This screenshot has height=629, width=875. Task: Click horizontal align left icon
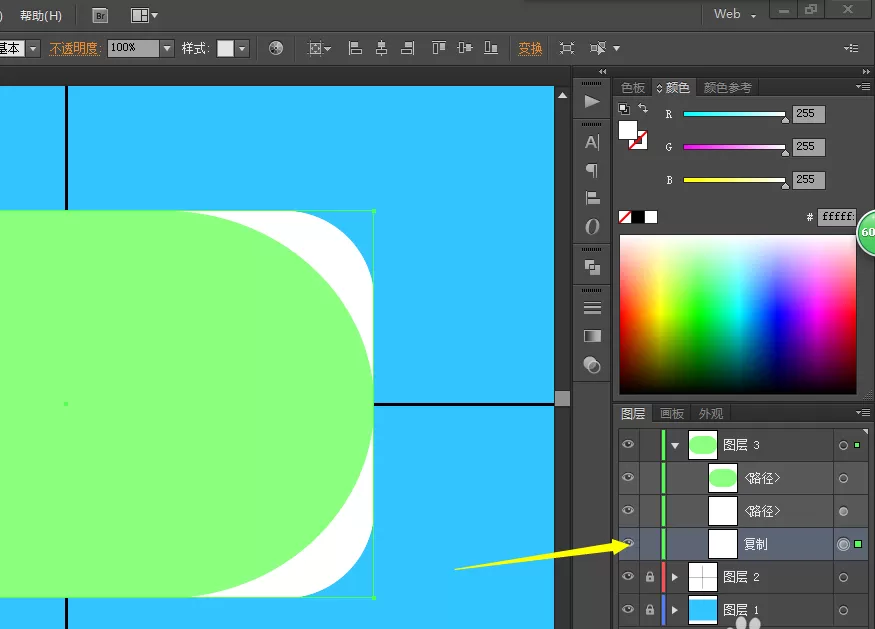tap(355, 48)
